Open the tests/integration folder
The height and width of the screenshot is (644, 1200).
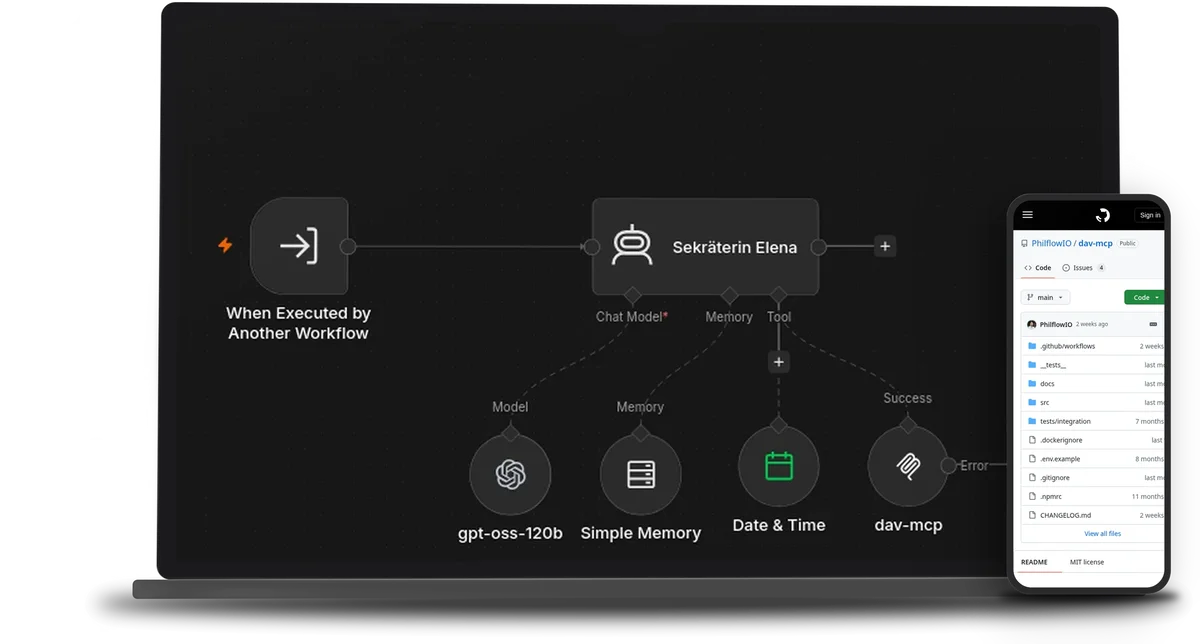(x=1065, y=421)
